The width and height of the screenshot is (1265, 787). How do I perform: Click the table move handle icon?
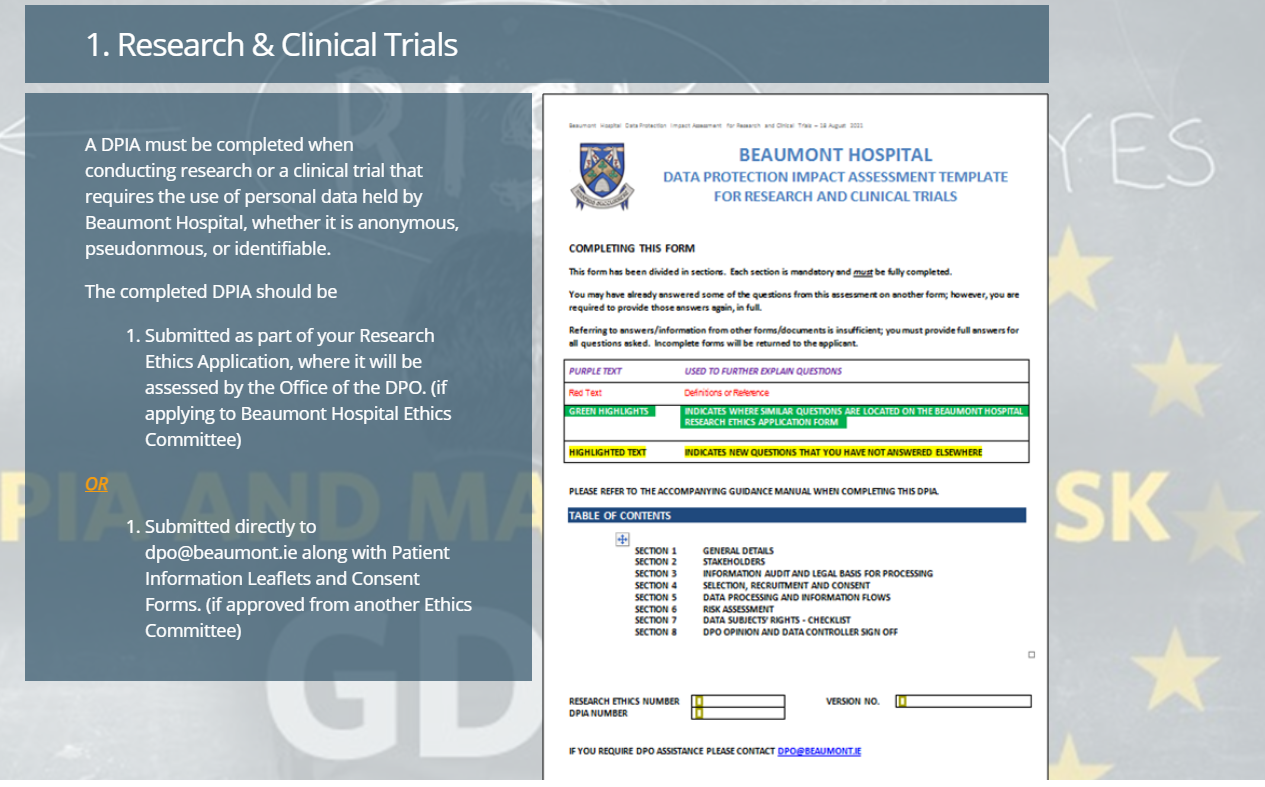click(x=621, y=539)
